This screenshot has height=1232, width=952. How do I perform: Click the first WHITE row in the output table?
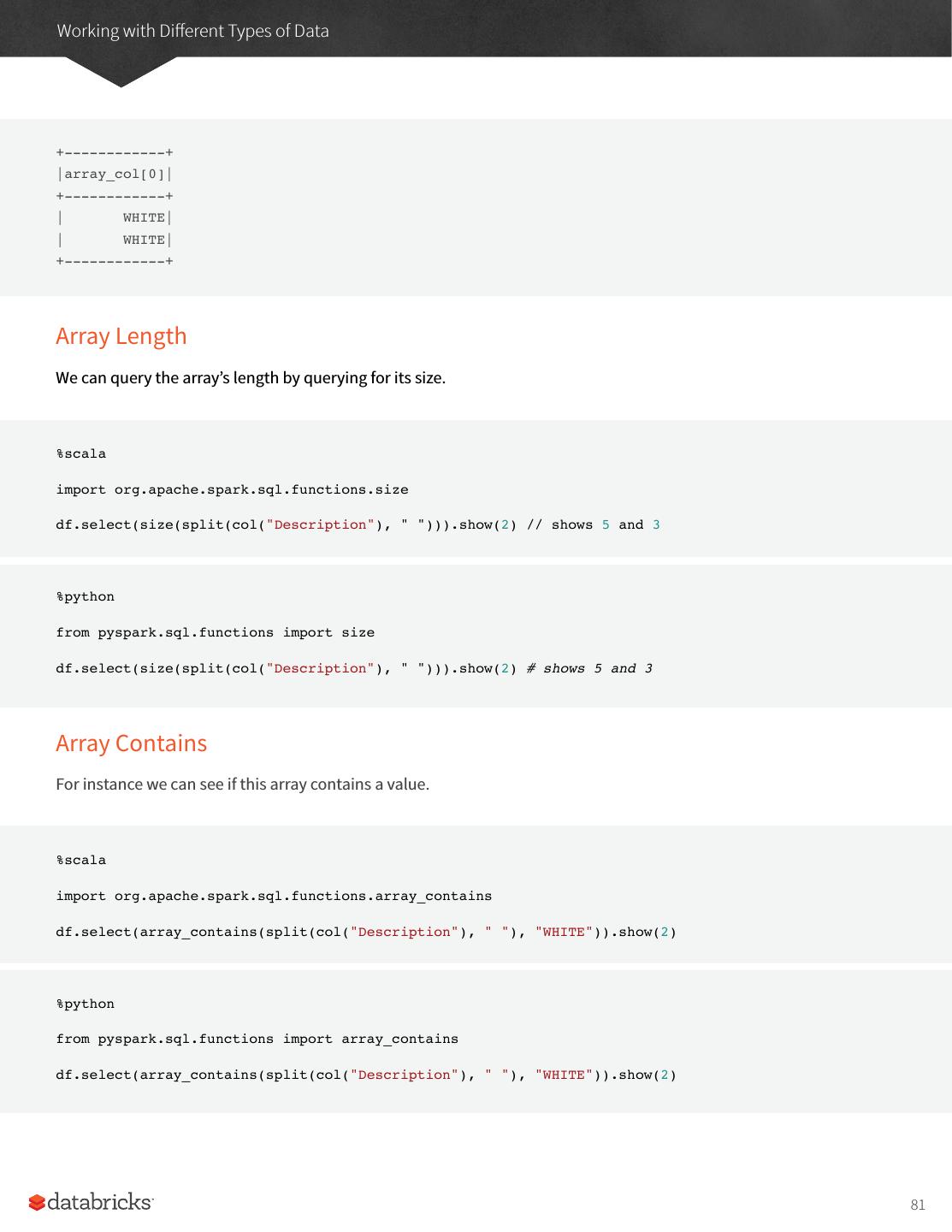coord(144,218)
